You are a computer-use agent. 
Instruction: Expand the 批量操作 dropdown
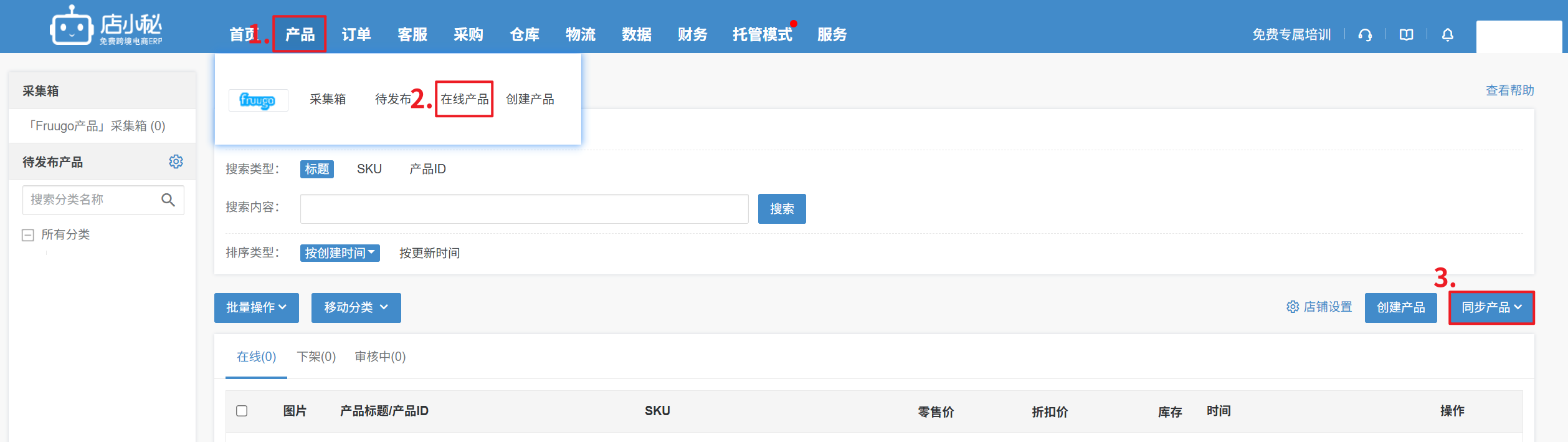256,308
